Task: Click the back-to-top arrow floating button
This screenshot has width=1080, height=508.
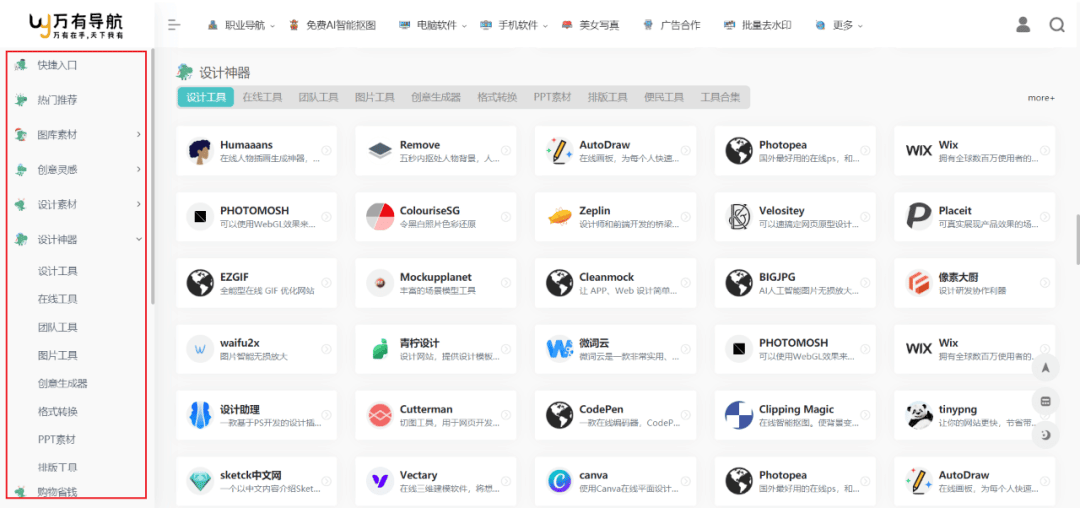Action: click(1045, 368)
